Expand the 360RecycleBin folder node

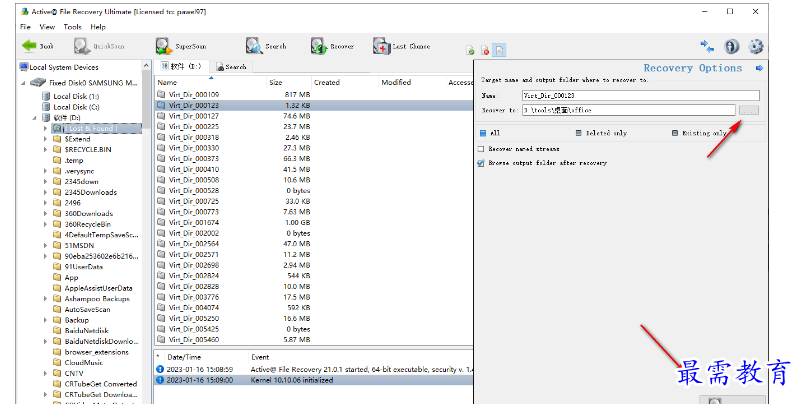point(45,224)
